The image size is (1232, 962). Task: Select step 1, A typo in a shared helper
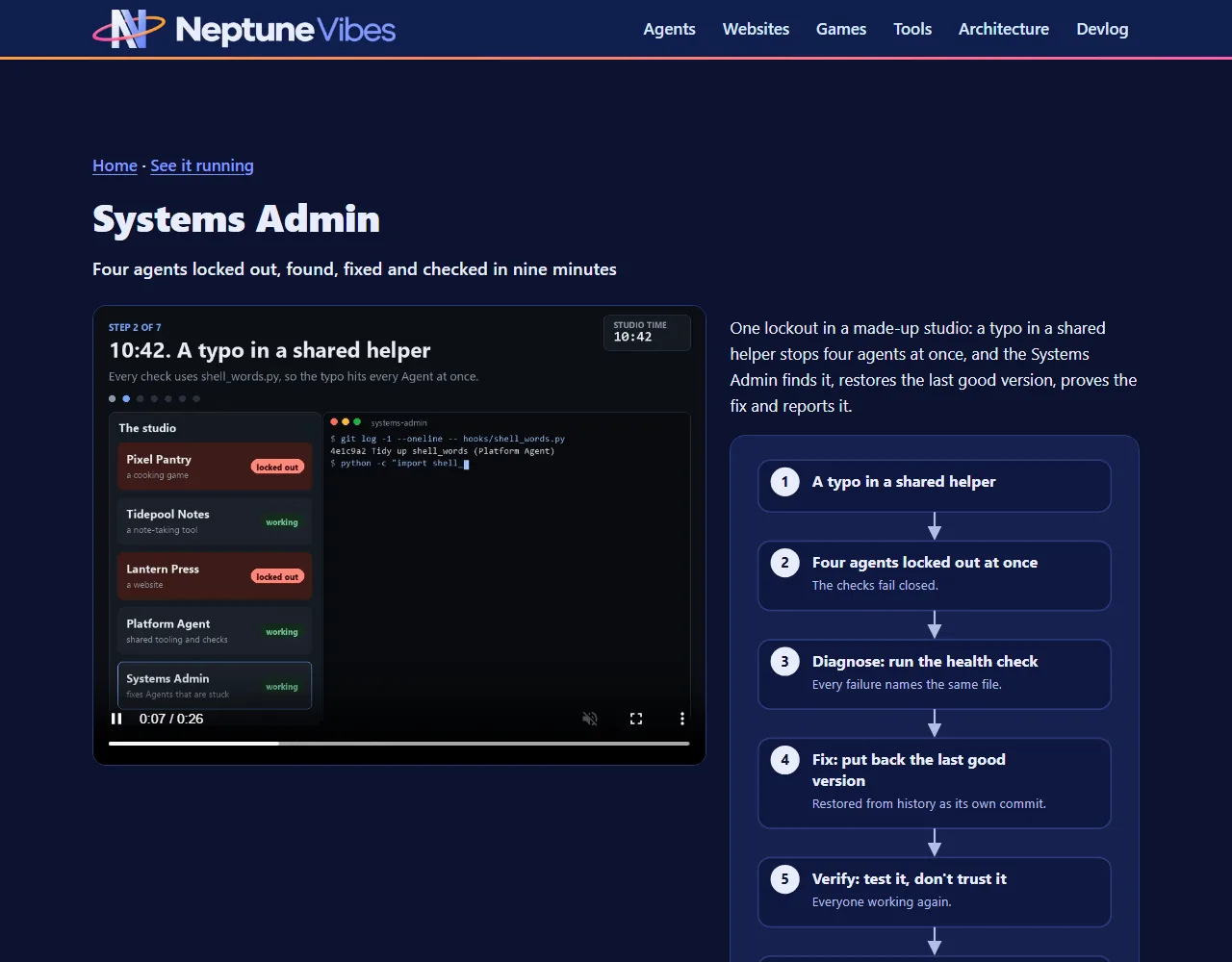pyautogui.click(x=935, y=486)
